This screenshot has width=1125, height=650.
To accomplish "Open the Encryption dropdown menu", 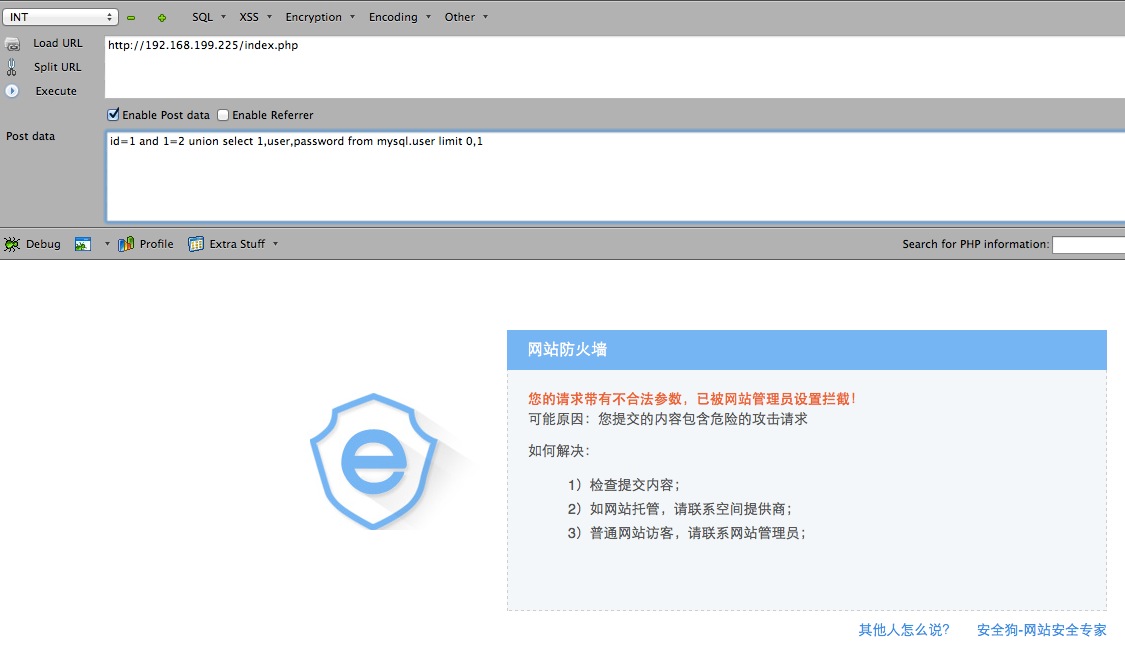I will click(x=320, y=17).
